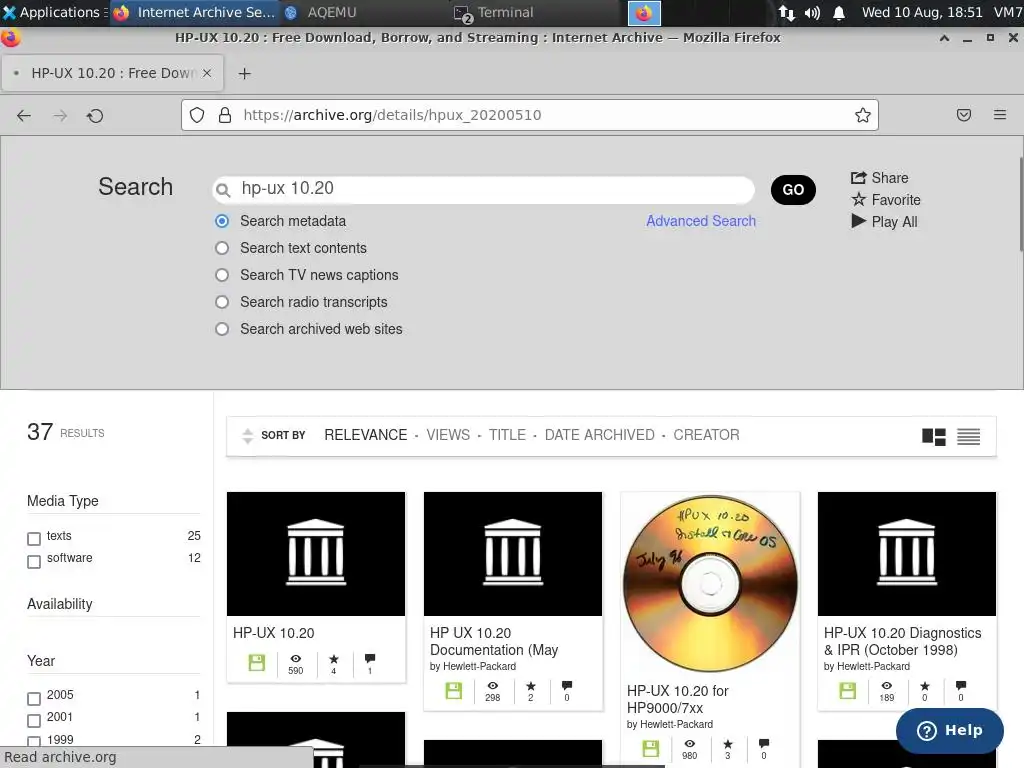Toggle sort direction arrows next to Sort By
This screenshot has width=1024, height=768.
pos(248,436)
